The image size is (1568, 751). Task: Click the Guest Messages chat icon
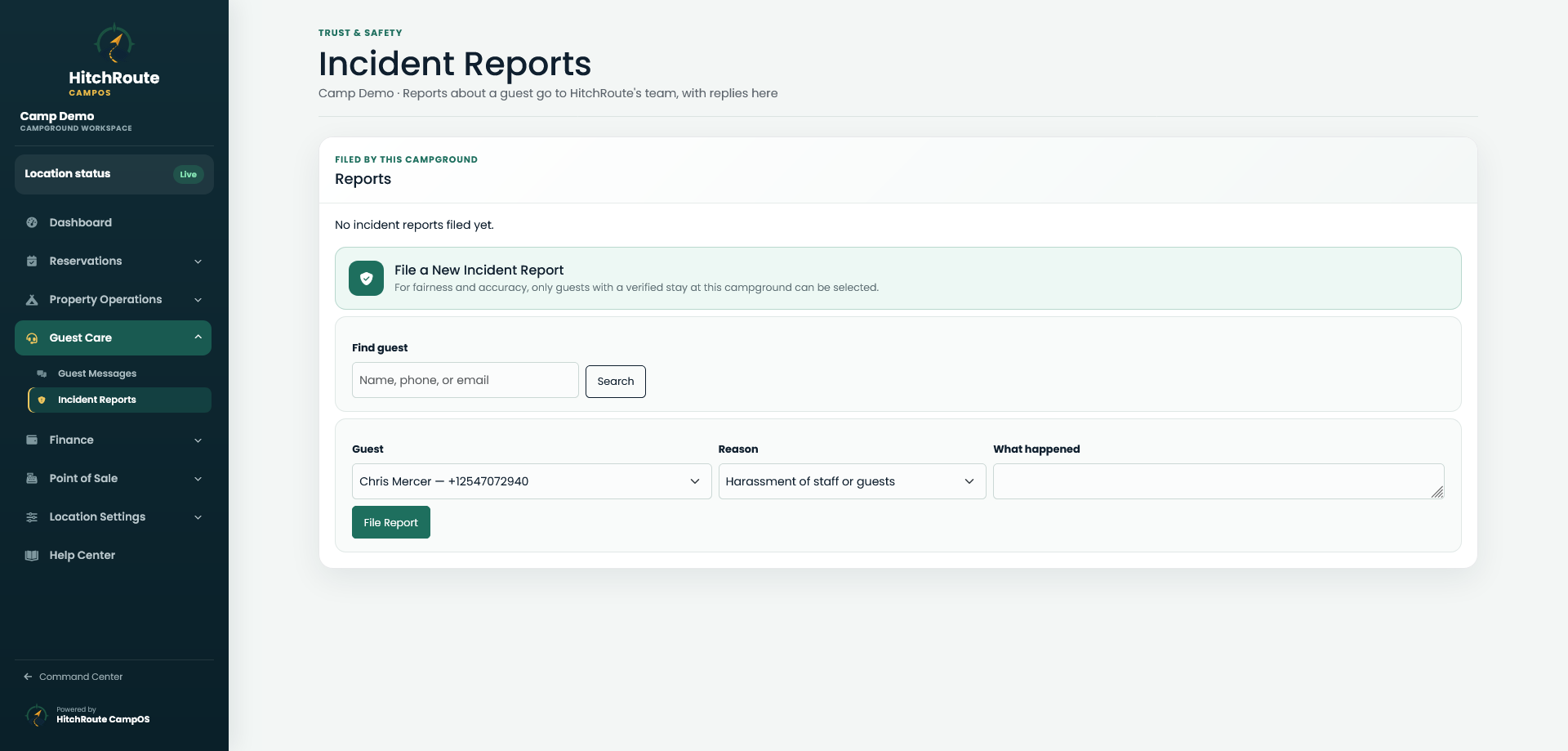(x=42, y=373)
